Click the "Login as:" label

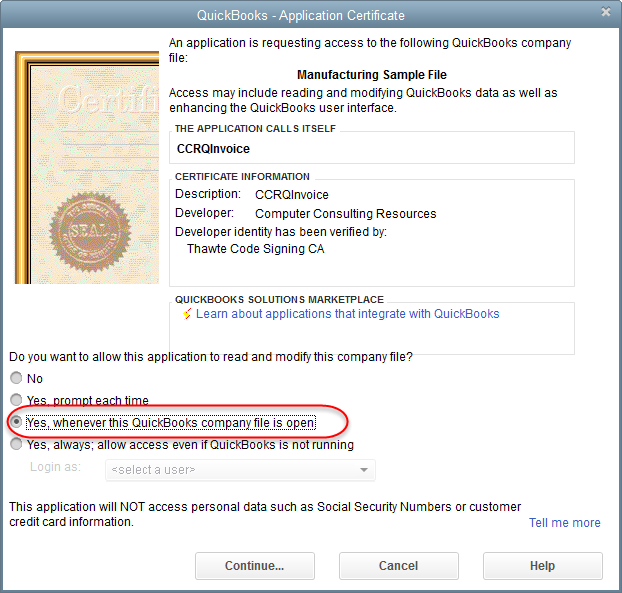(56, 467)
